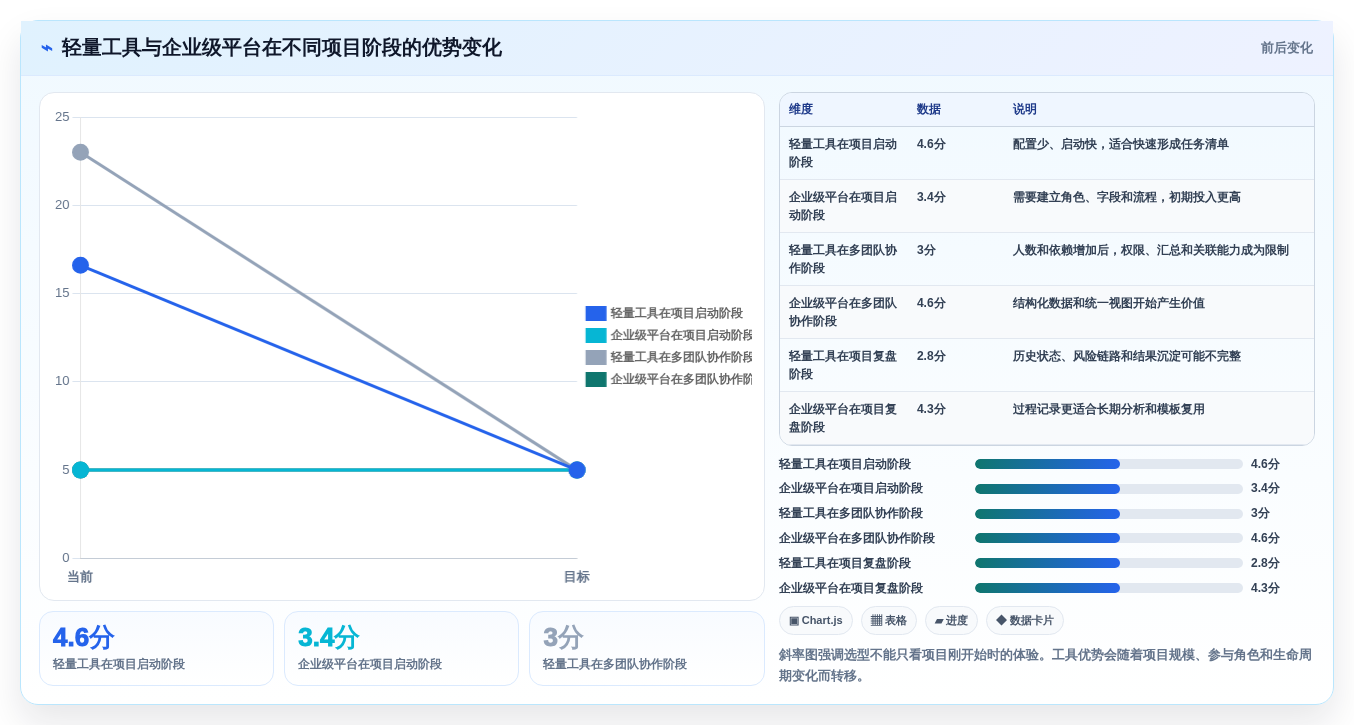Viewport: 1354px width, 725px height.
Task: Click the gray data point at 当前 on the chart
Action: pos(81,152)
